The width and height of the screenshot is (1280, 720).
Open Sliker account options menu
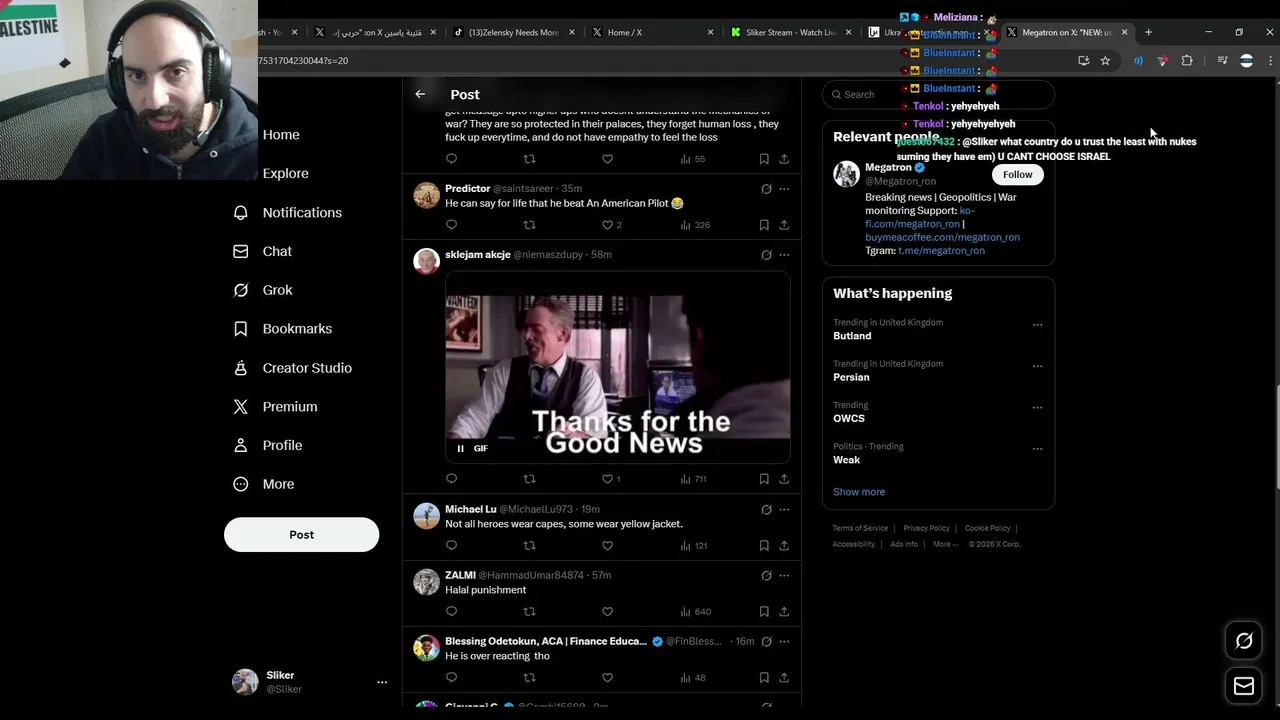click(x=382, y=682)
